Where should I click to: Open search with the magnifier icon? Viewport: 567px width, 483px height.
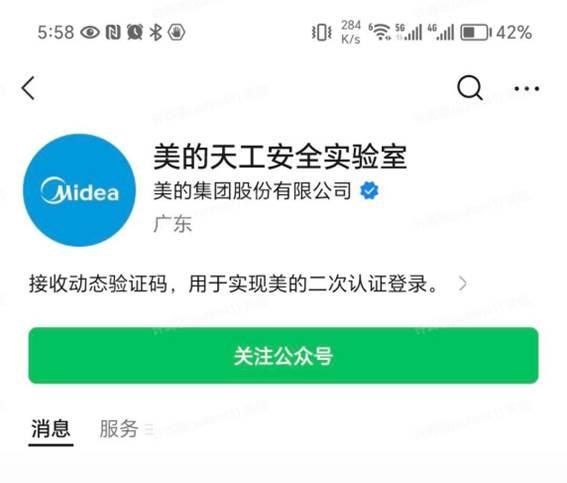point(470,87)
